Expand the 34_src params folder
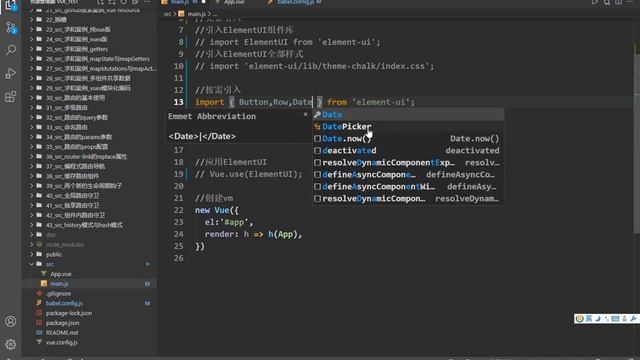The image size is (640, 360). (31, 137)
